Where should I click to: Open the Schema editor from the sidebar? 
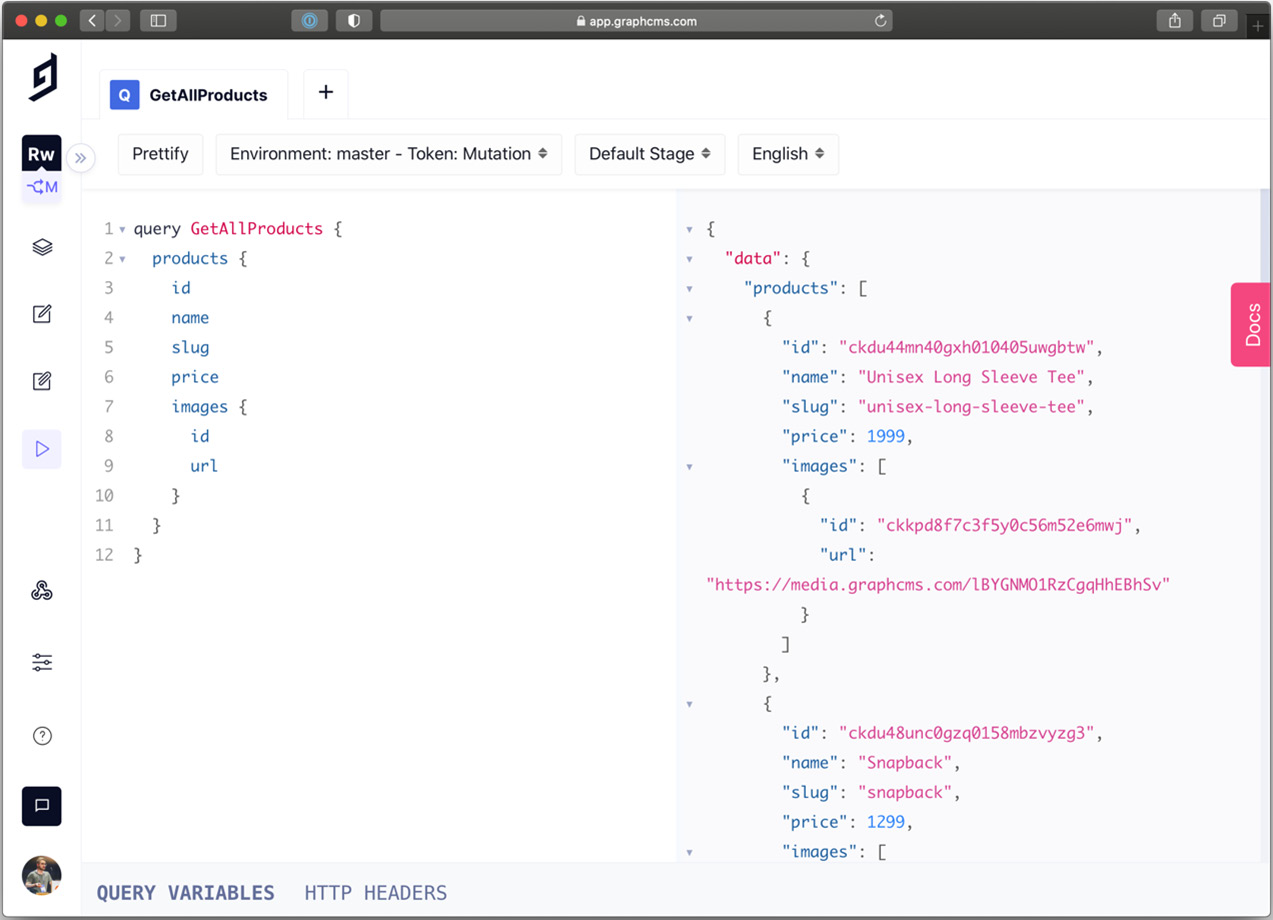[41, 247]
